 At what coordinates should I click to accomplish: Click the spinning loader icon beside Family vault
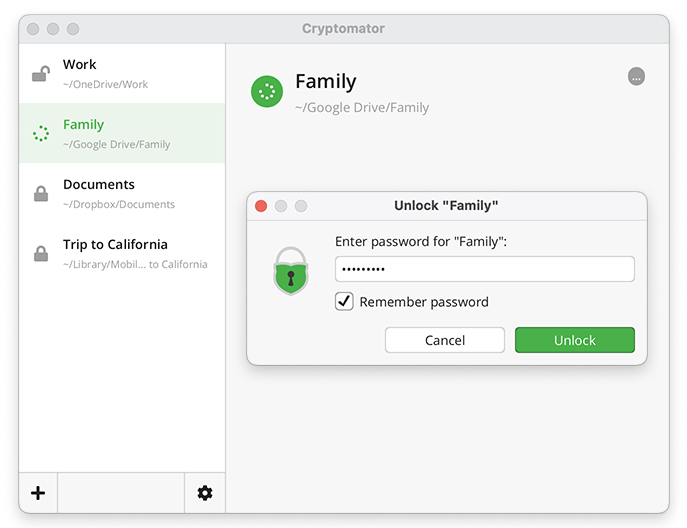click(x=41, y=133)
